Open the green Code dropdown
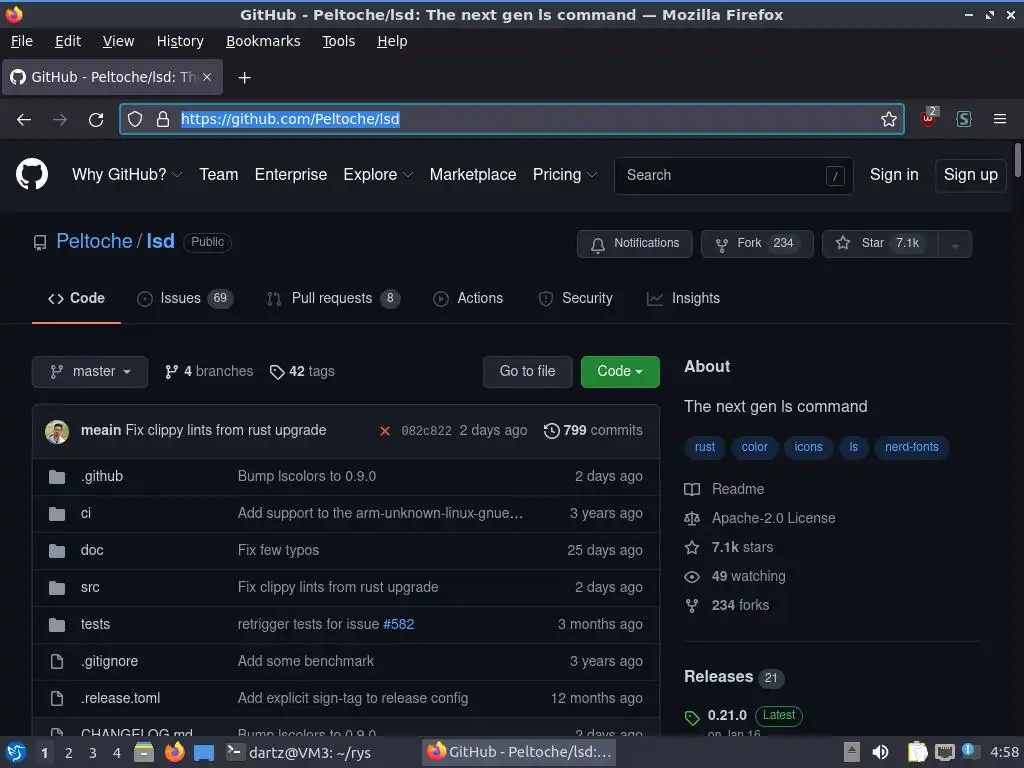1024x768 pixels. (x=620, y=372)
